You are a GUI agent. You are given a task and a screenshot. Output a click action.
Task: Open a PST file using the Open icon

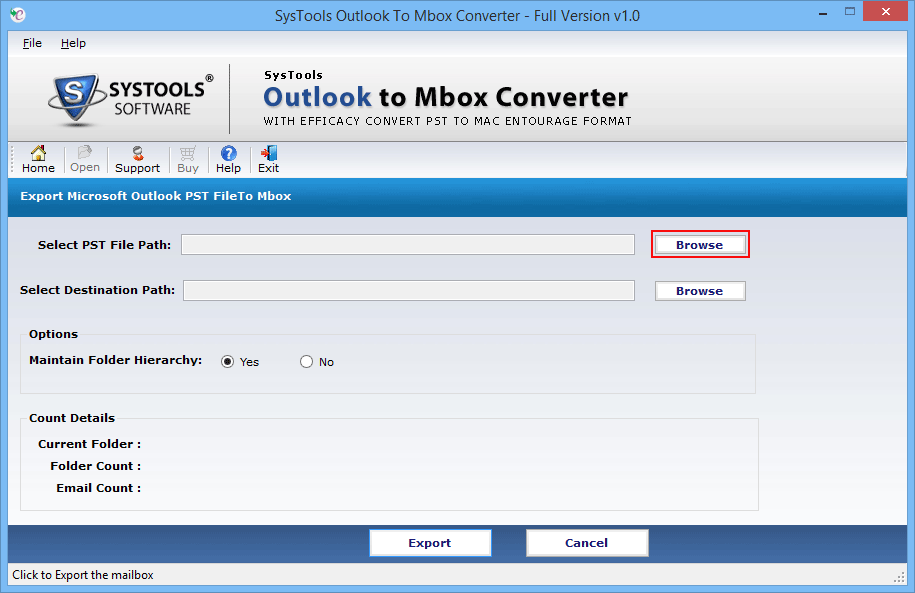pyautogui.click(x=84, y=159)
